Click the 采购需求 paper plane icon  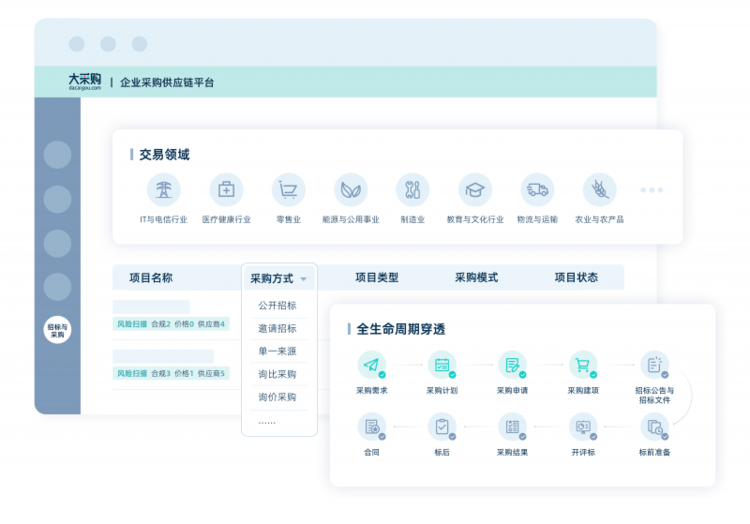pos(372,365)
